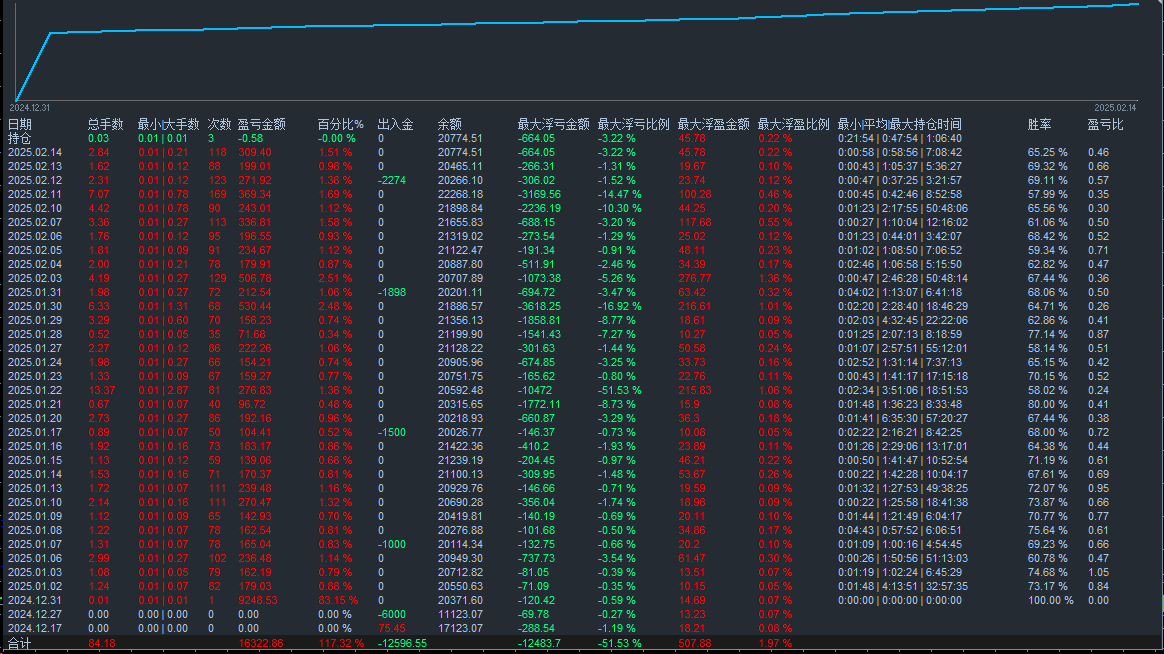The image size is (1164, 654).
Task: Click the 最大浮盈金额 column header
Action: [713, 124]
